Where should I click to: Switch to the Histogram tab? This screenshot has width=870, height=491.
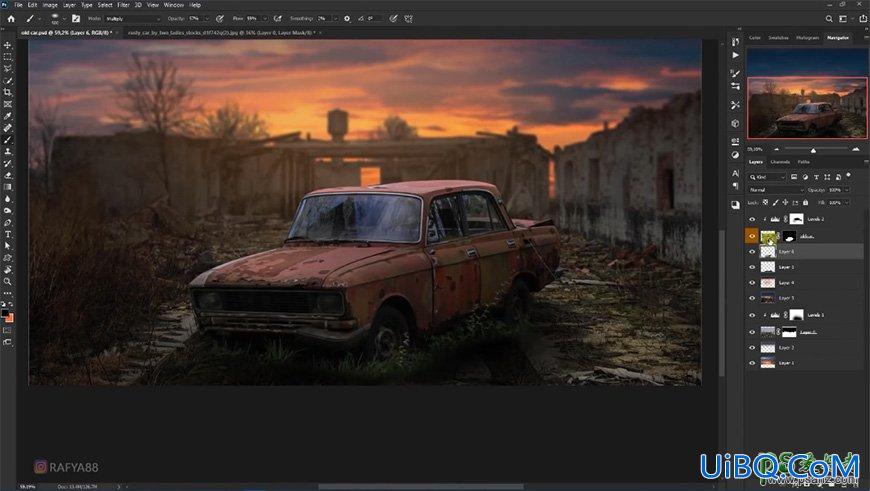(807, 38)
